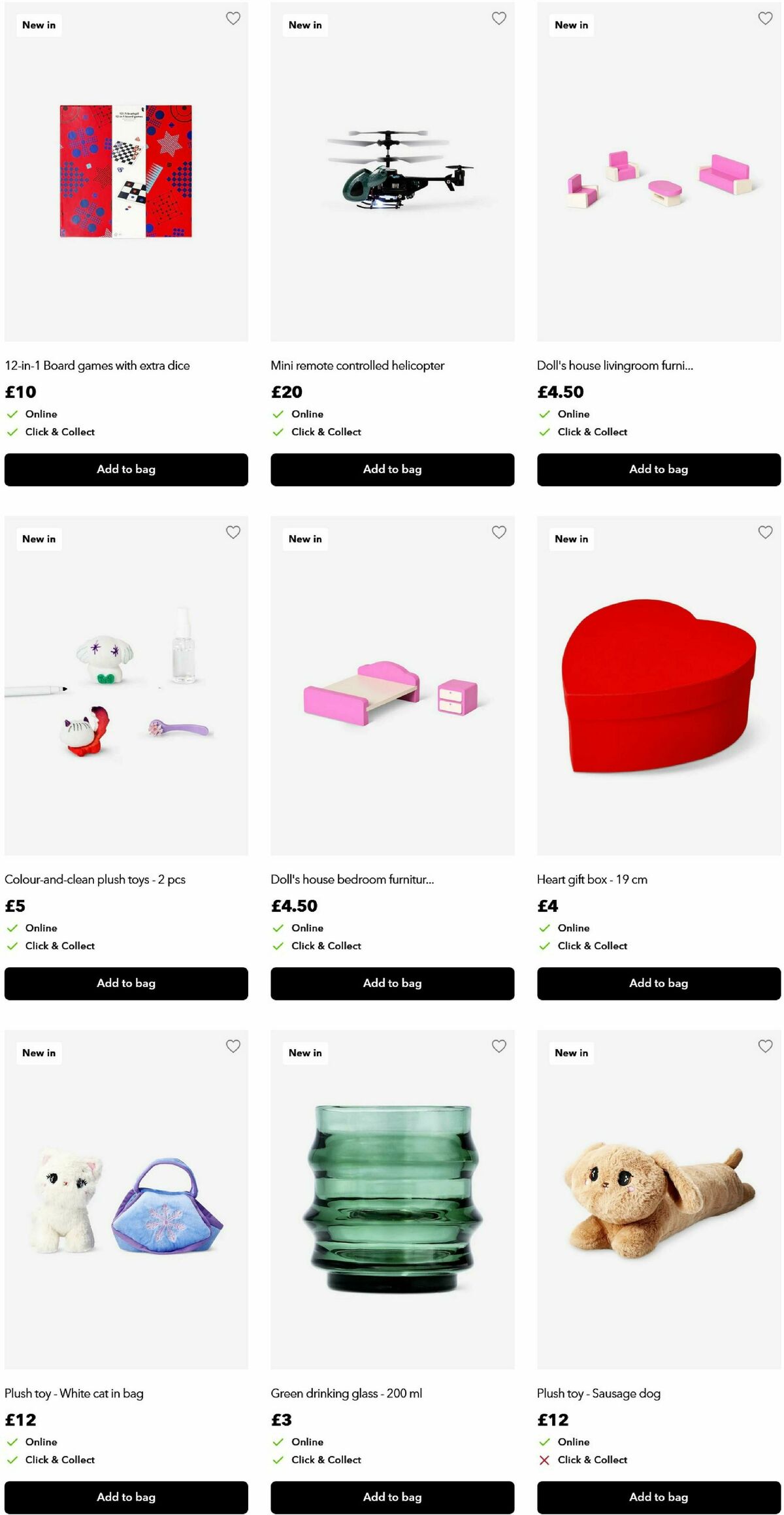Open Plush toy - Sausage dog product link

[x=598, y=1393]
